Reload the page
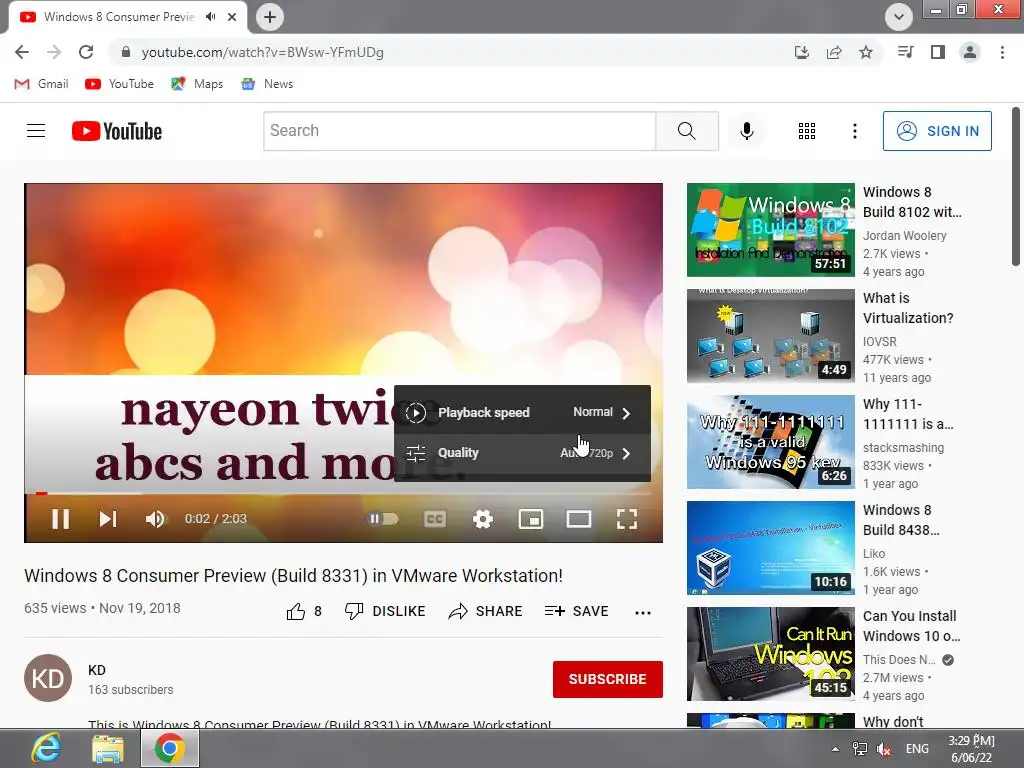1024x768 pixels. pos(86,52)
